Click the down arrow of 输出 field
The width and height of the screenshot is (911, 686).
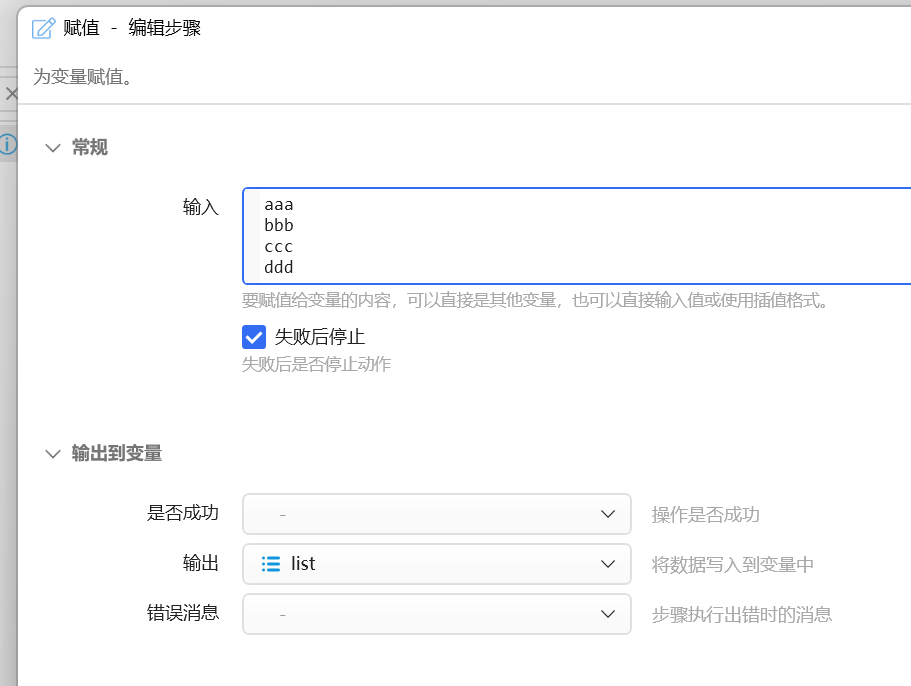pyautogui.click(x=608, y=564)
